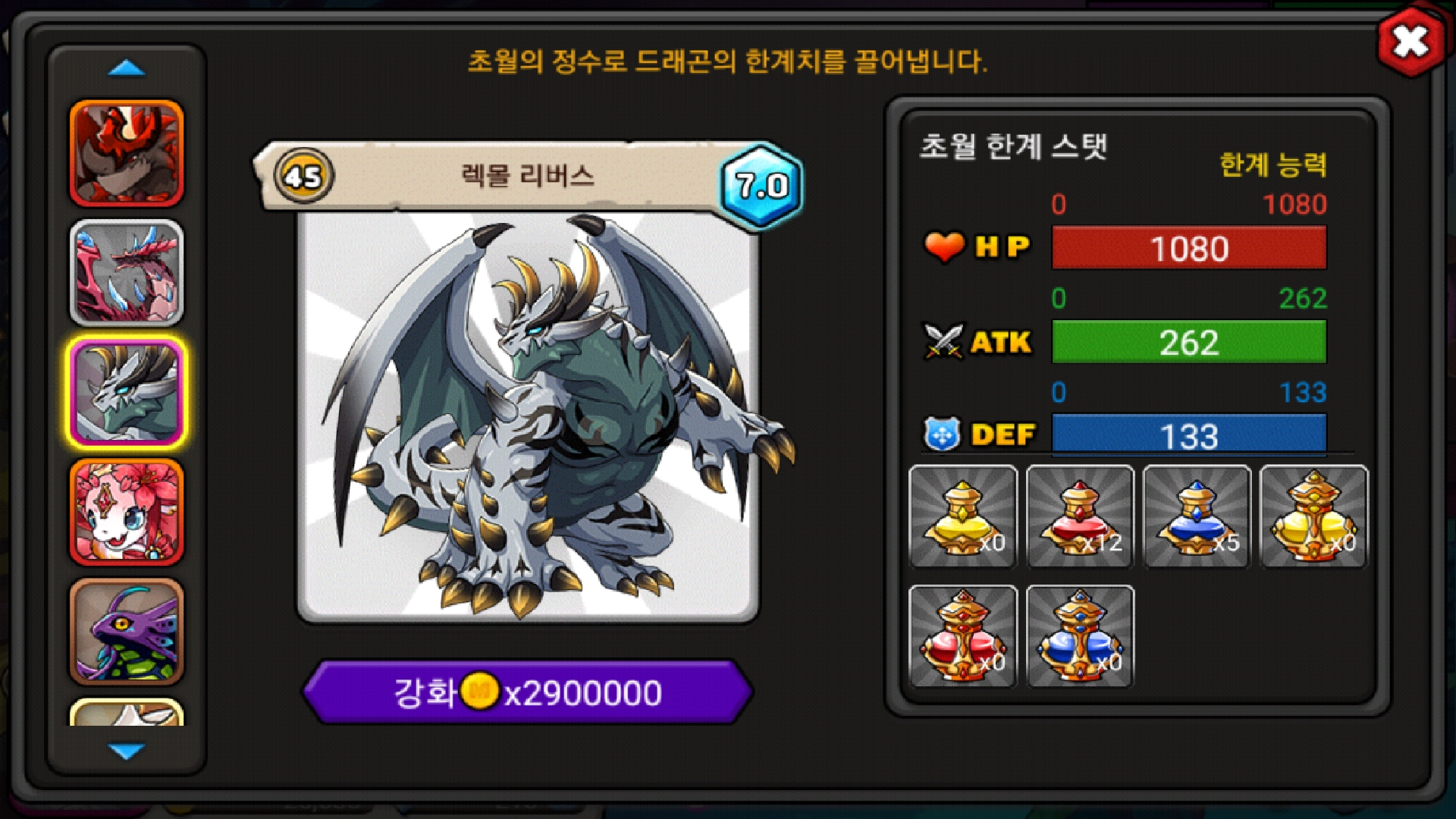Choose the red horned dragon thumbnail
This screenshot has width=1456, height=819.
[x=127, y=153]
